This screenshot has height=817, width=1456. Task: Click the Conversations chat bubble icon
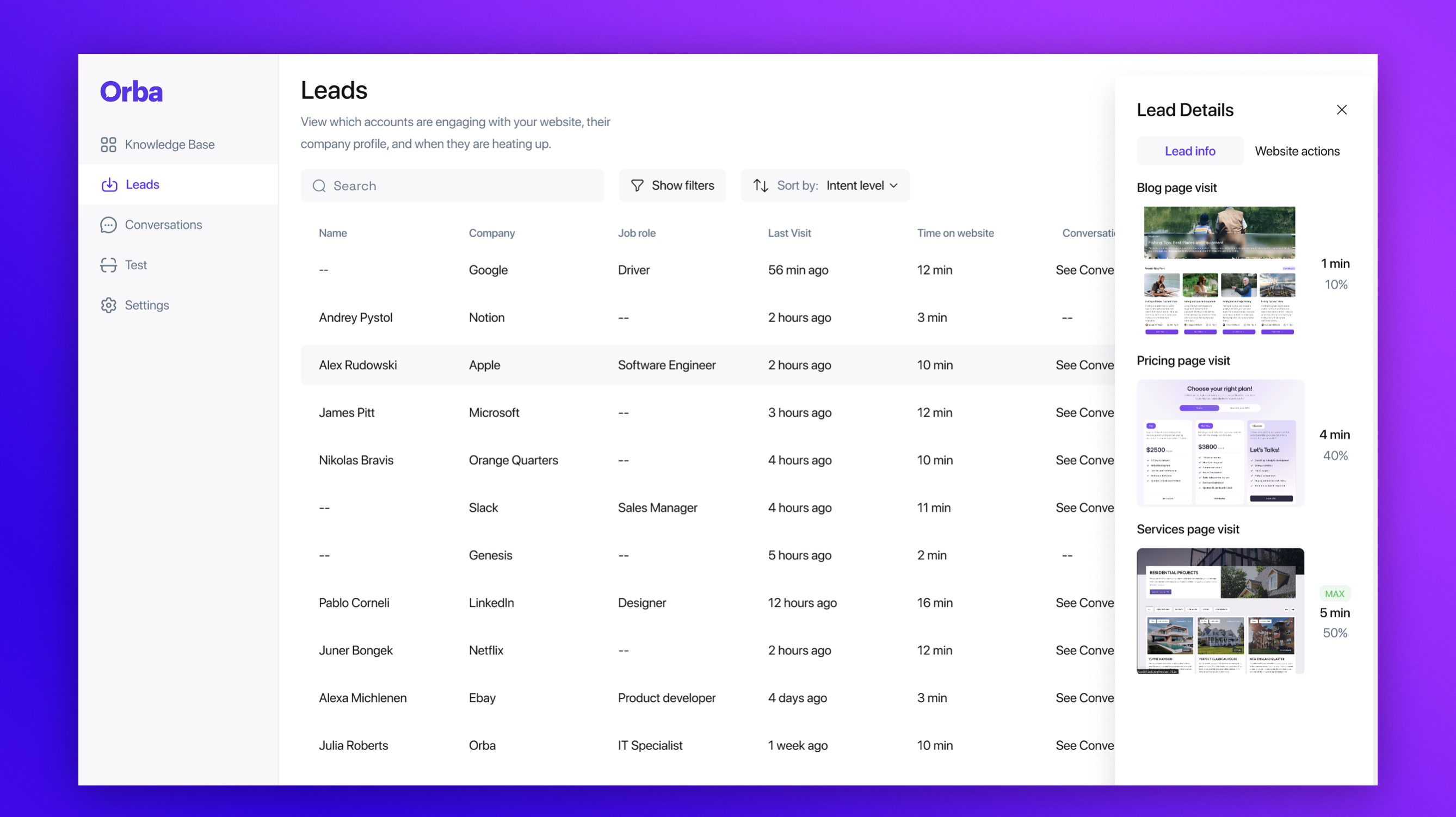[108, 225]
